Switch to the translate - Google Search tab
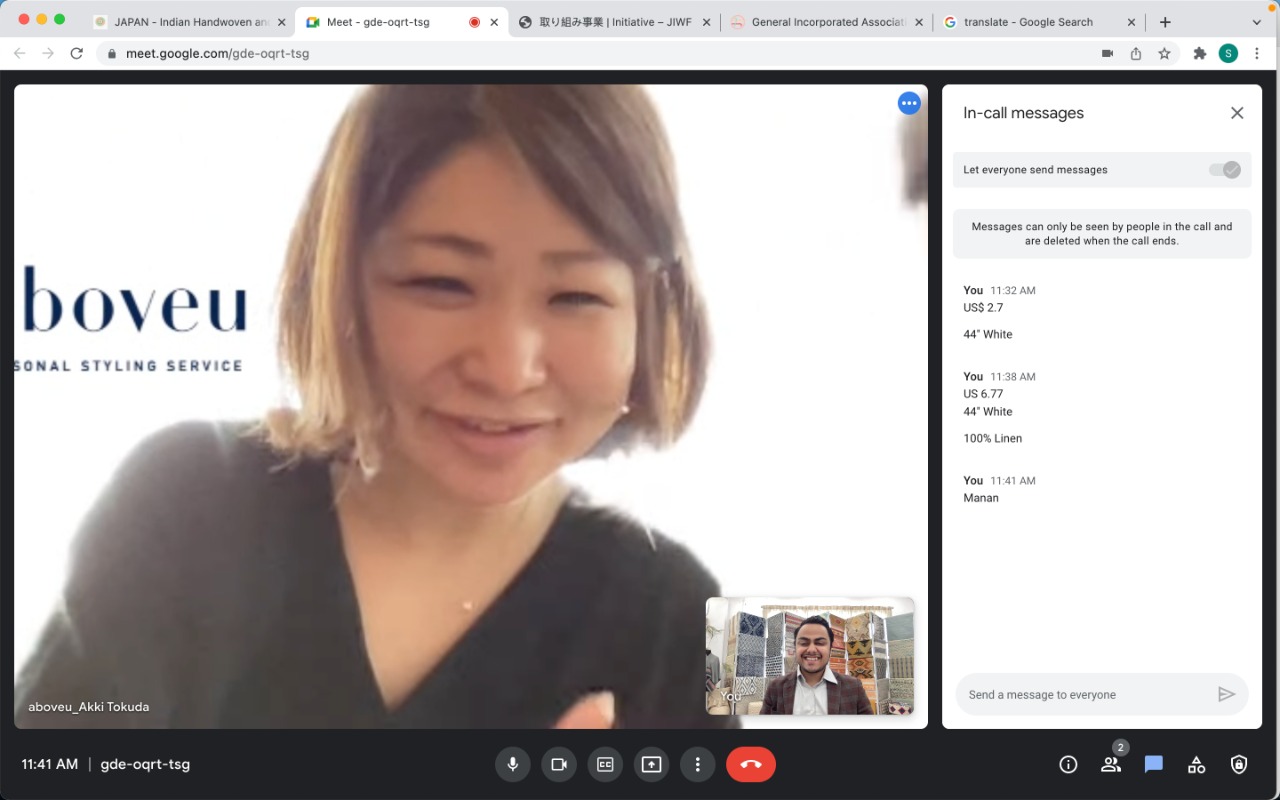The width and height of the screenshot is (1280, 800). [1035, 22]
